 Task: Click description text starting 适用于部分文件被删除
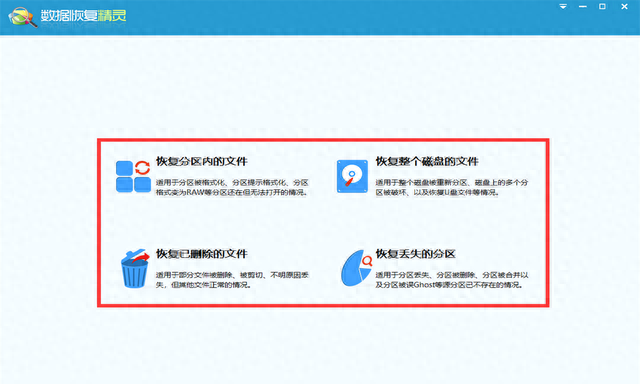click(232, 280)
